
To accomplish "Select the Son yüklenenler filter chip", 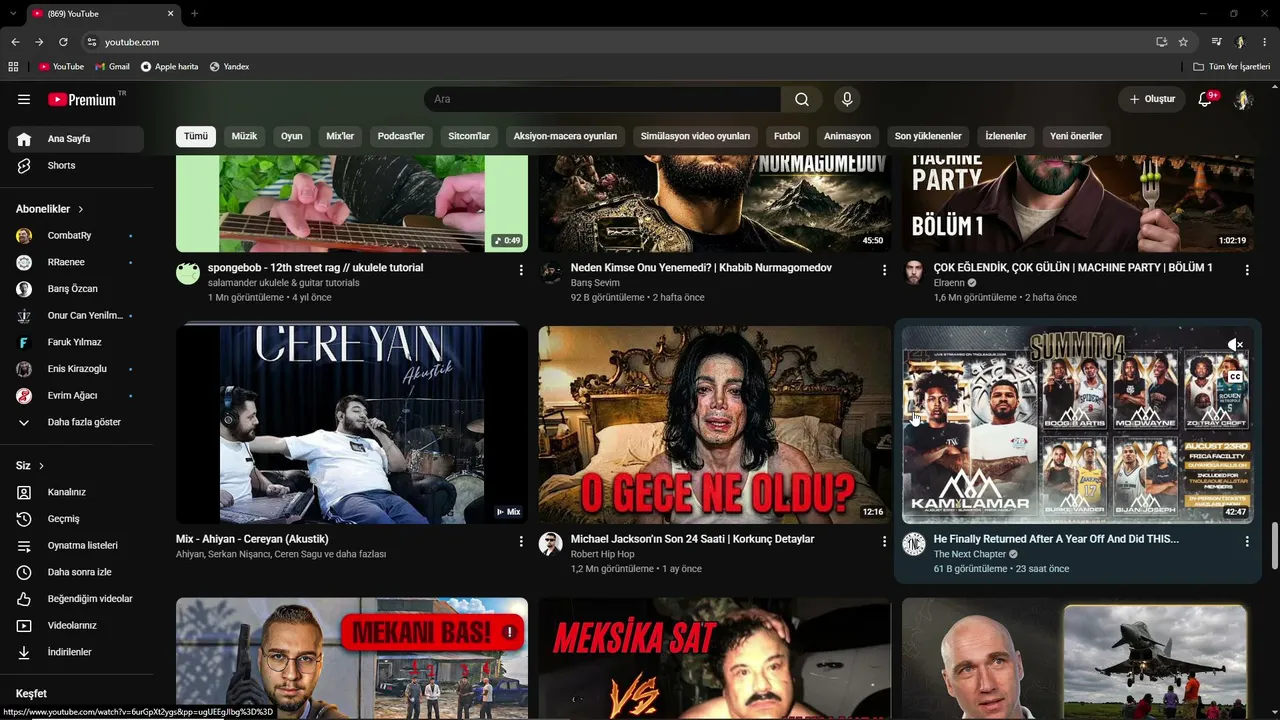I will [928, 136].
